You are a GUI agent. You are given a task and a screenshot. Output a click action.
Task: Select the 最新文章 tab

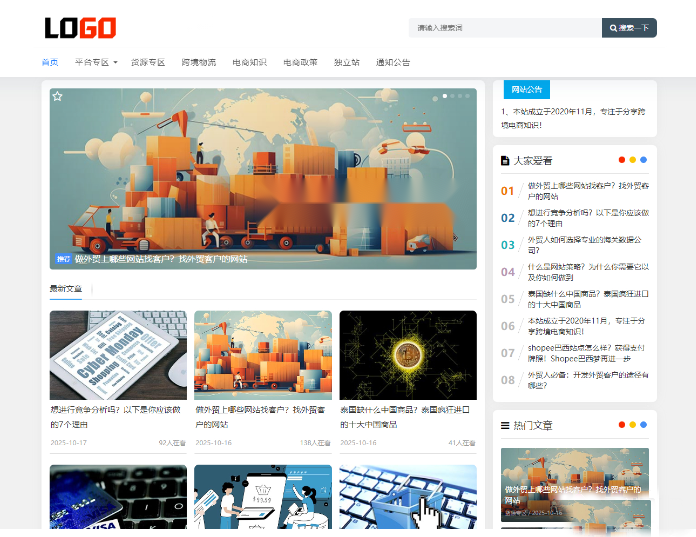click(66, 289)
